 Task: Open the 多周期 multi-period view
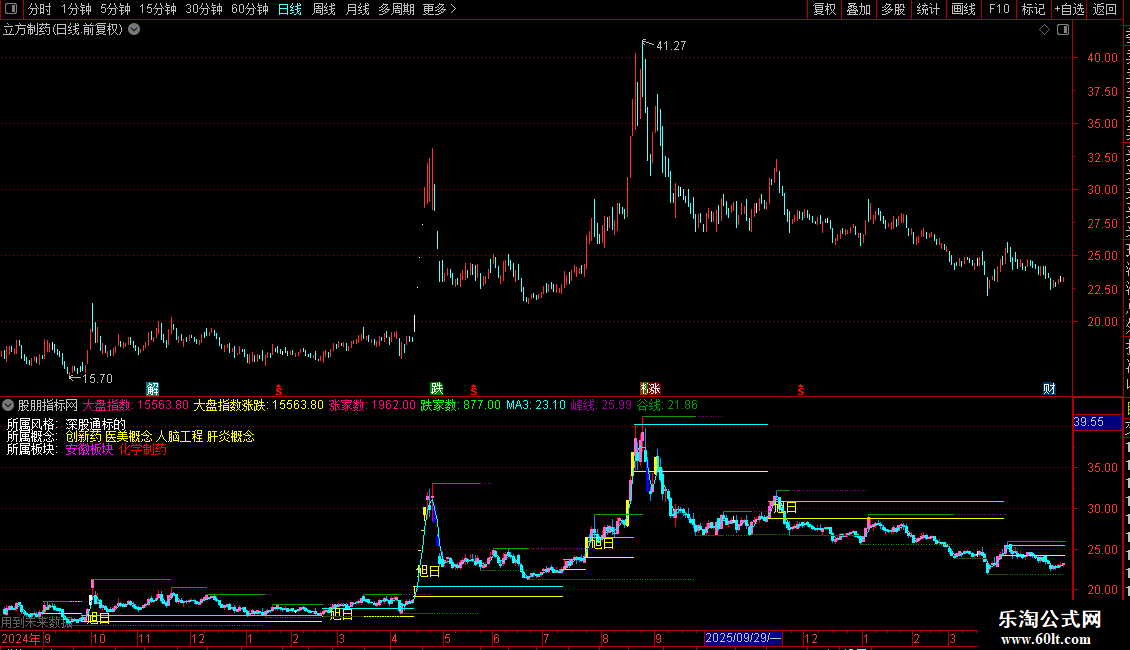[396, 9]
